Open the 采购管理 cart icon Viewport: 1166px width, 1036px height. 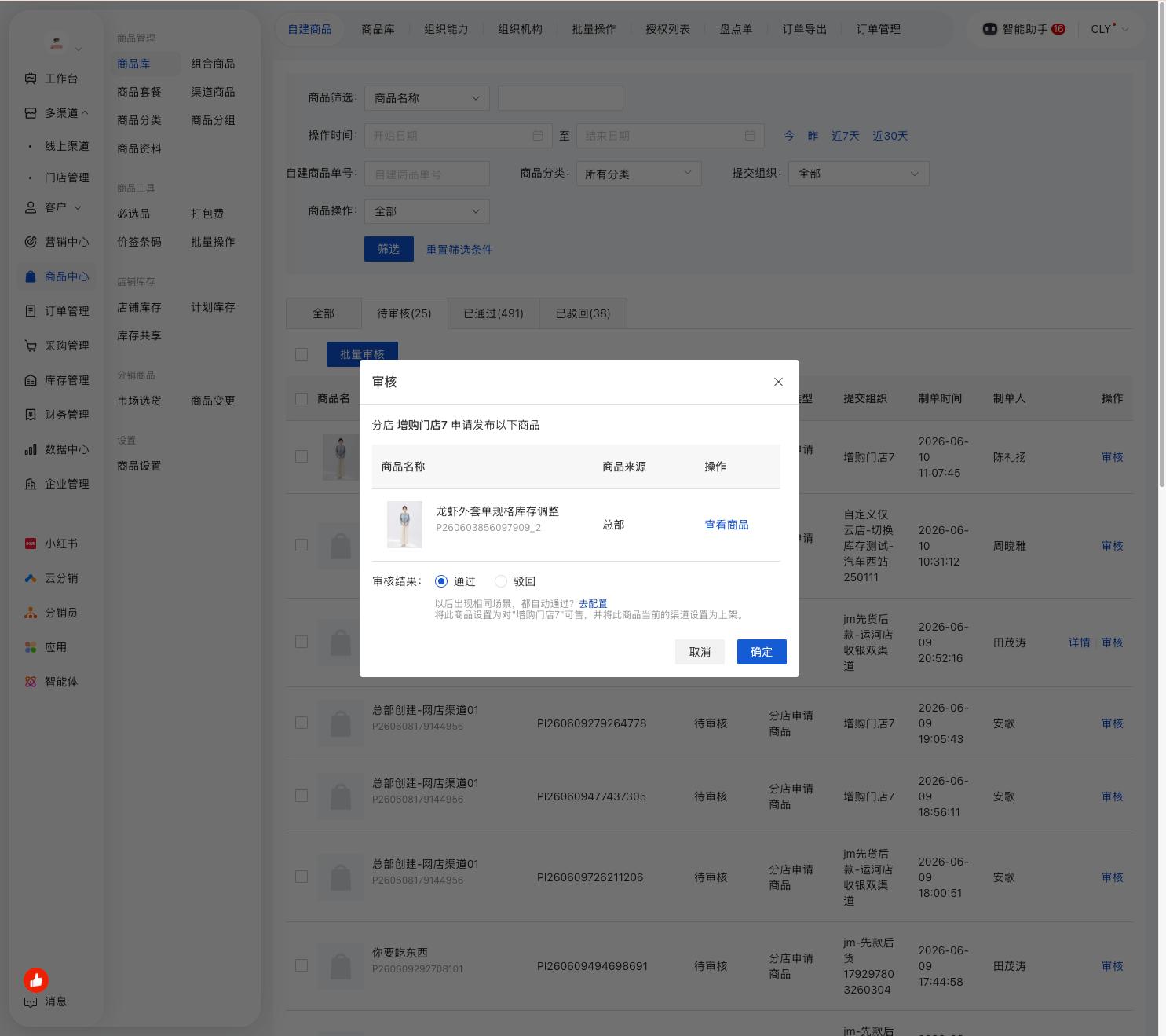click(31, 346)
